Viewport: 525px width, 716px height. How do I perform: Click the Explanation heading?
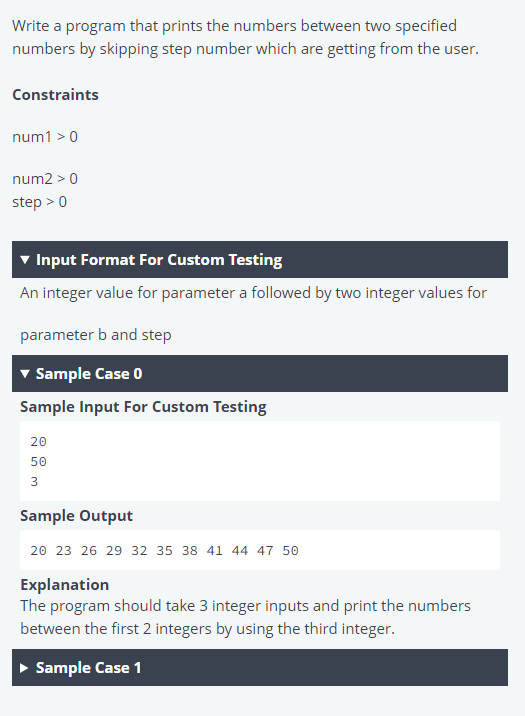pyautogui.click(x=64, y=584)
